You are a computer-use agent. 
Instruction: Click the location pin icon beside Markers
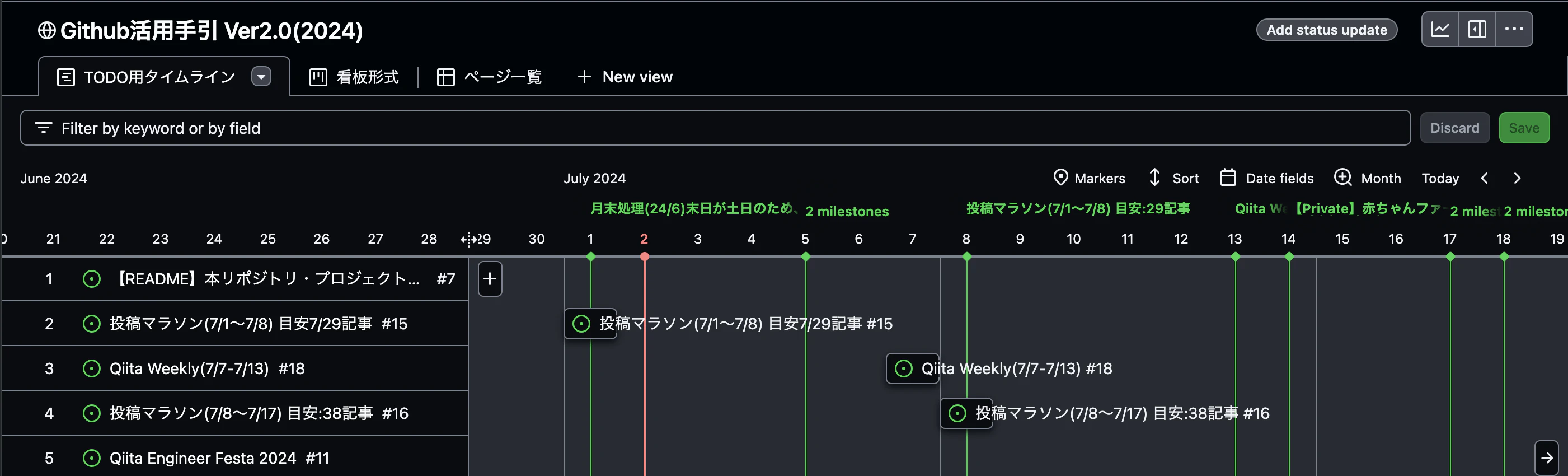click(x=1060, y=178)
